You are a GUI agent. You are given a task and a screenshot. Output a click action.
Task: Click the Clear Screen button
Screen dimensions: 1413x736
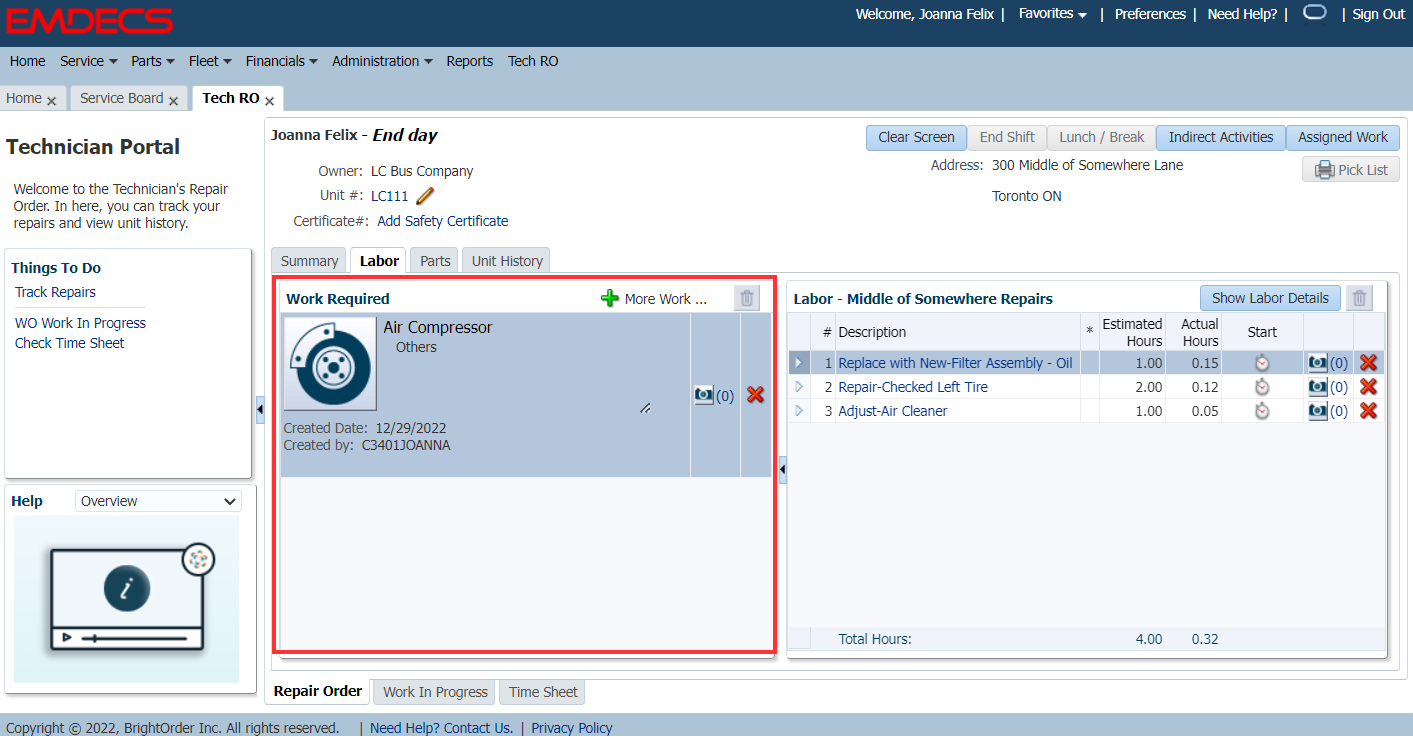click(916, 137)
